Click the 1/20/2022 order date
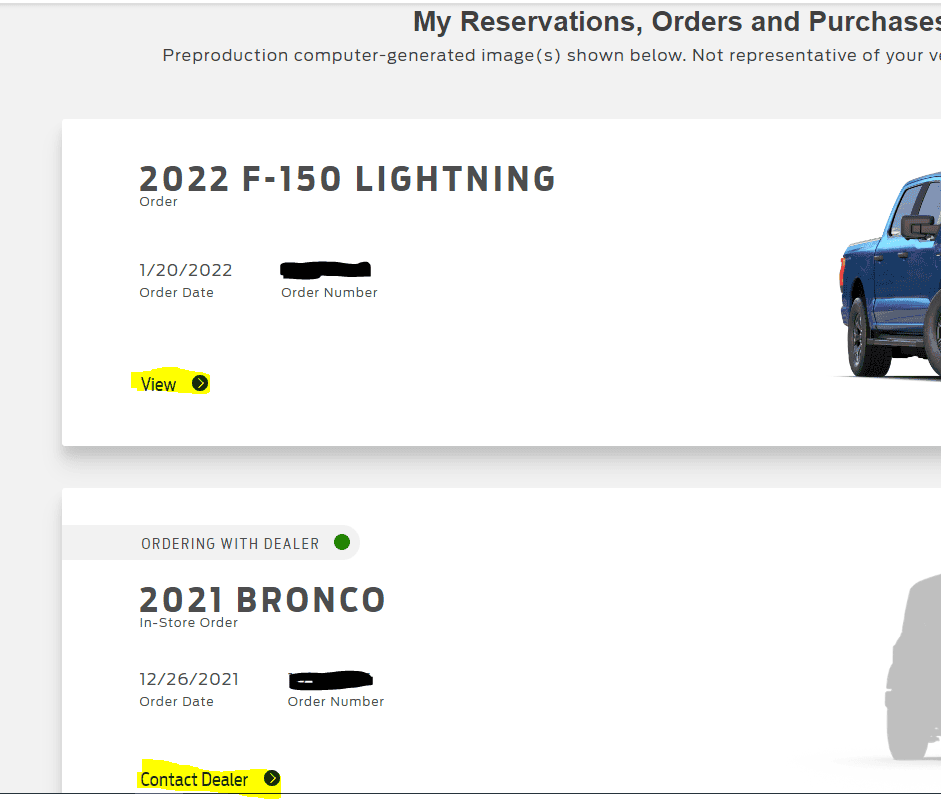The height and width of the screenshot is (799, 941). pos(186,270)
